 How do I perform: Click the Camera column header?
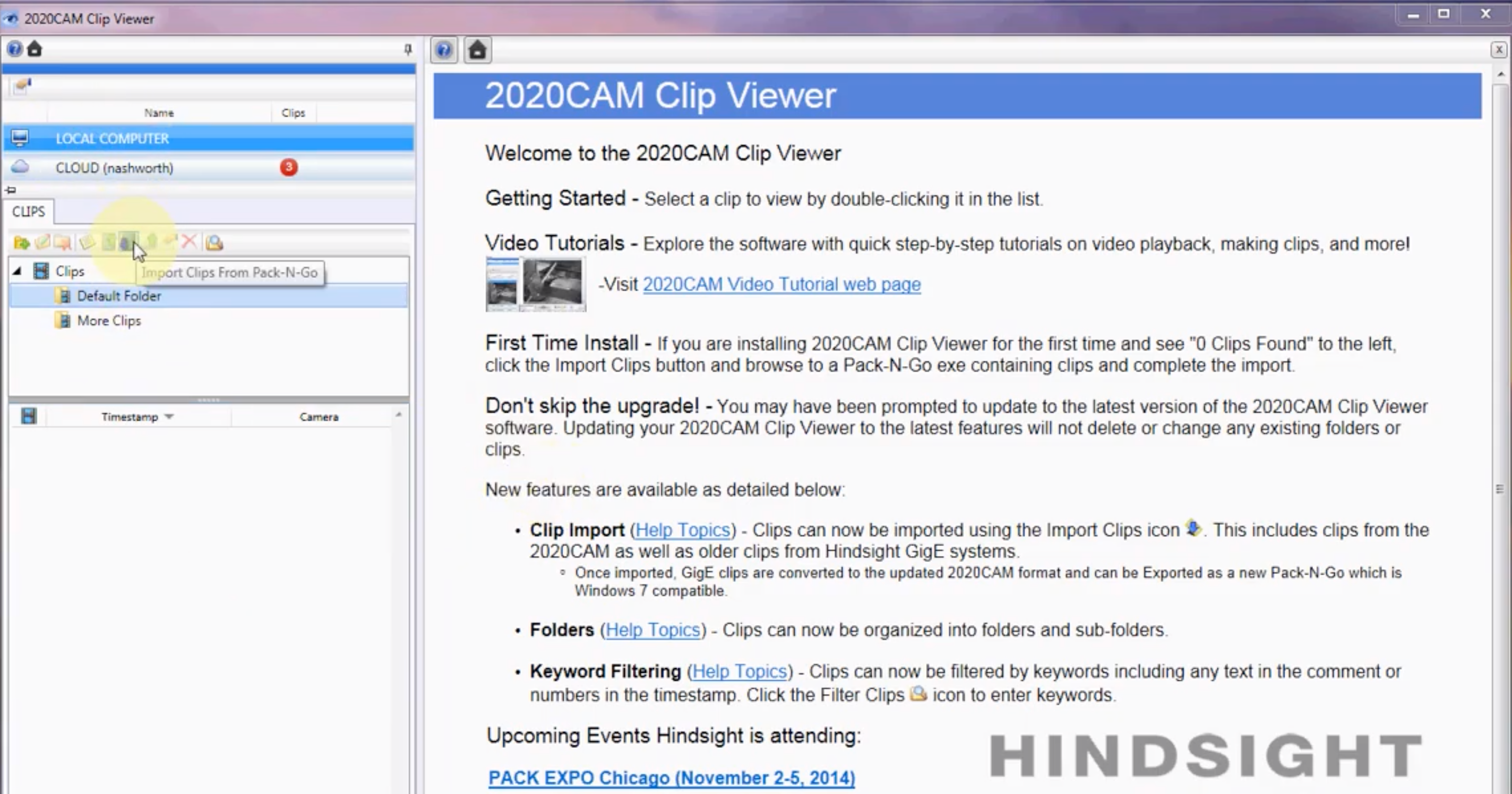pos(319,417)
